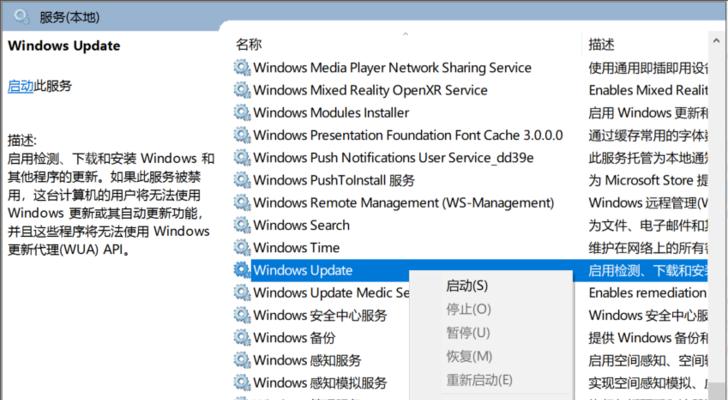The width and height of the screenshot is (728, 400).
Task: Choose 启动(S) from the context menu
Action: click(467, 286)
